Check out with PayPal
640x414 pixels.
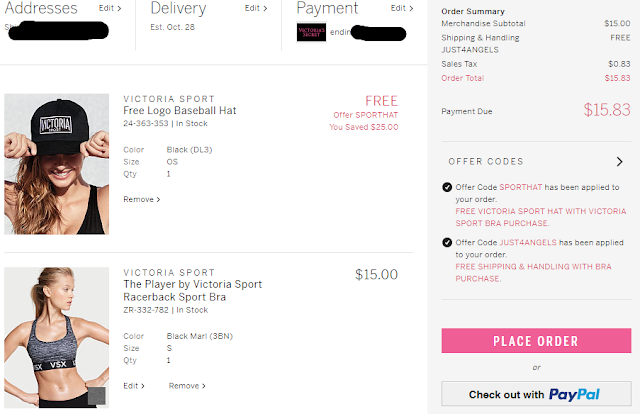(536, 394)
